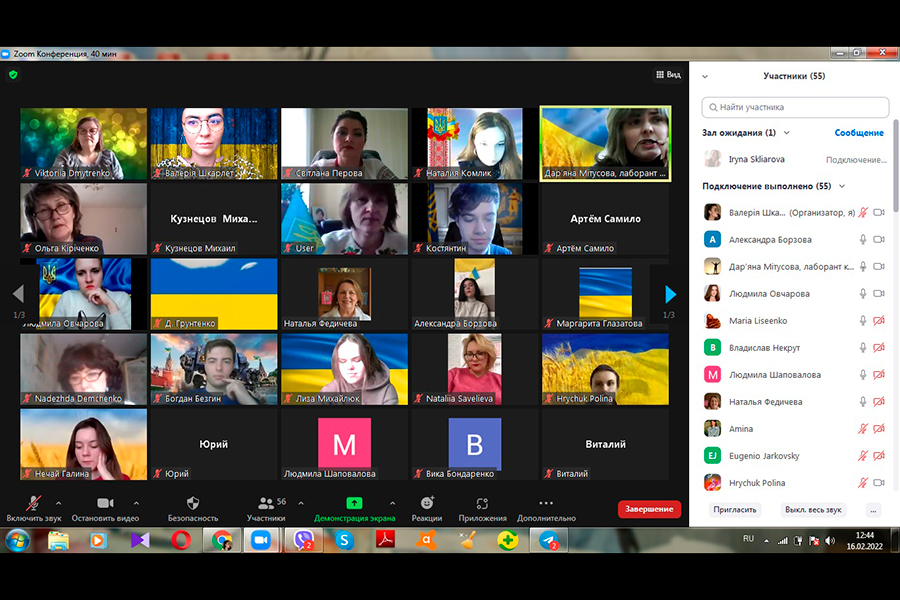Collapse the Зал ожидания waiting room section
The width and height of the screenshot is (900, 600).
(x=787, y=133)
